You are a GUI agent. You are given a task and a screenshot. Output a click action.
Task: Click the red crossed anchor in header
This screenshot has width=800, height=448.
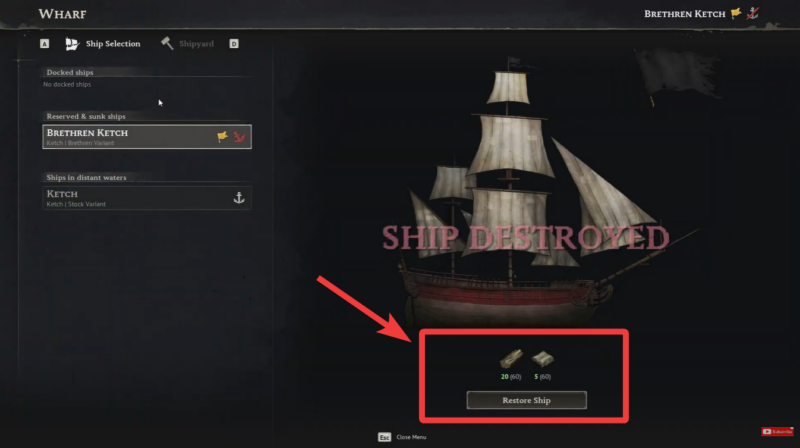[753, 14]
